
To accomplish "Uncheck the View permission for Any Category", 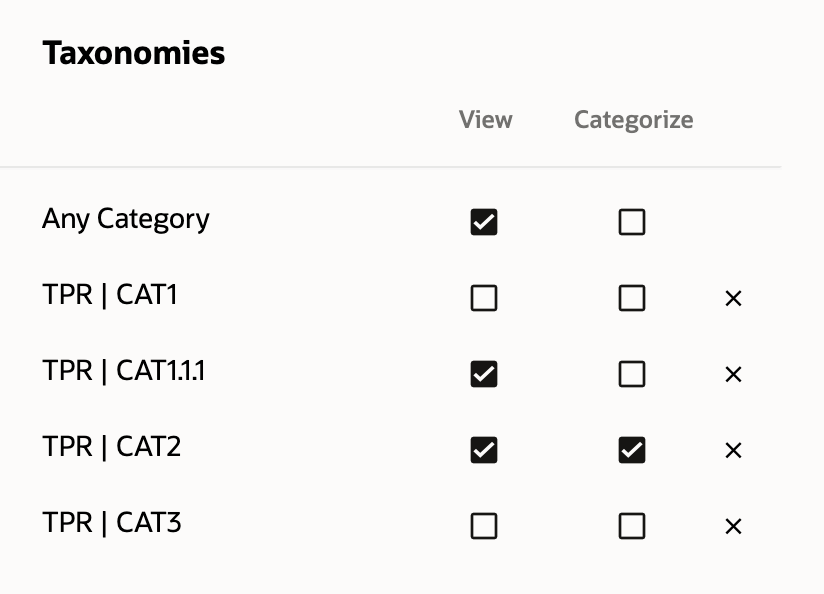I will [x=484, y=222].
